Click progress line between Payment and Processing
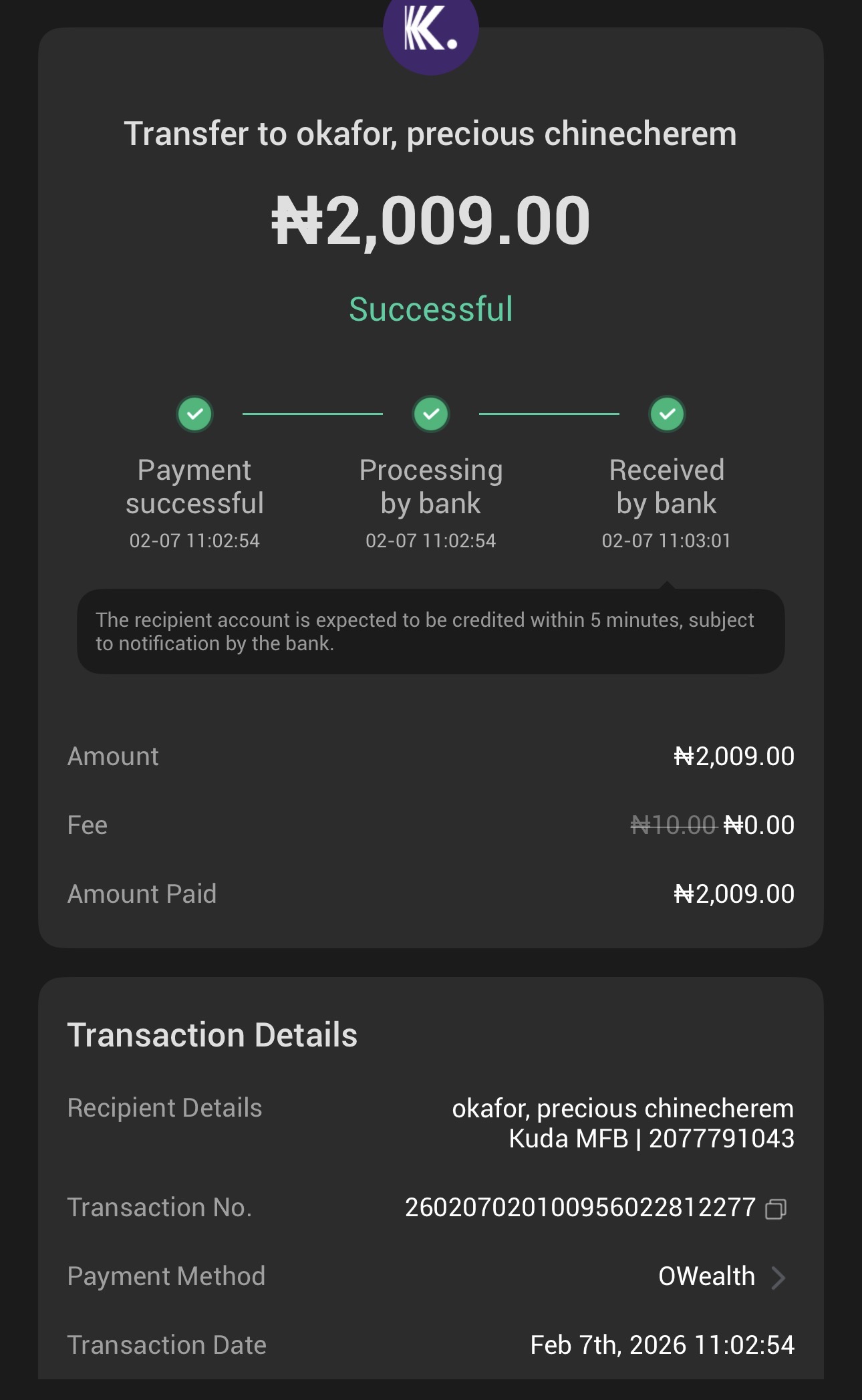 pyautogui.click(x=312, y=414)
